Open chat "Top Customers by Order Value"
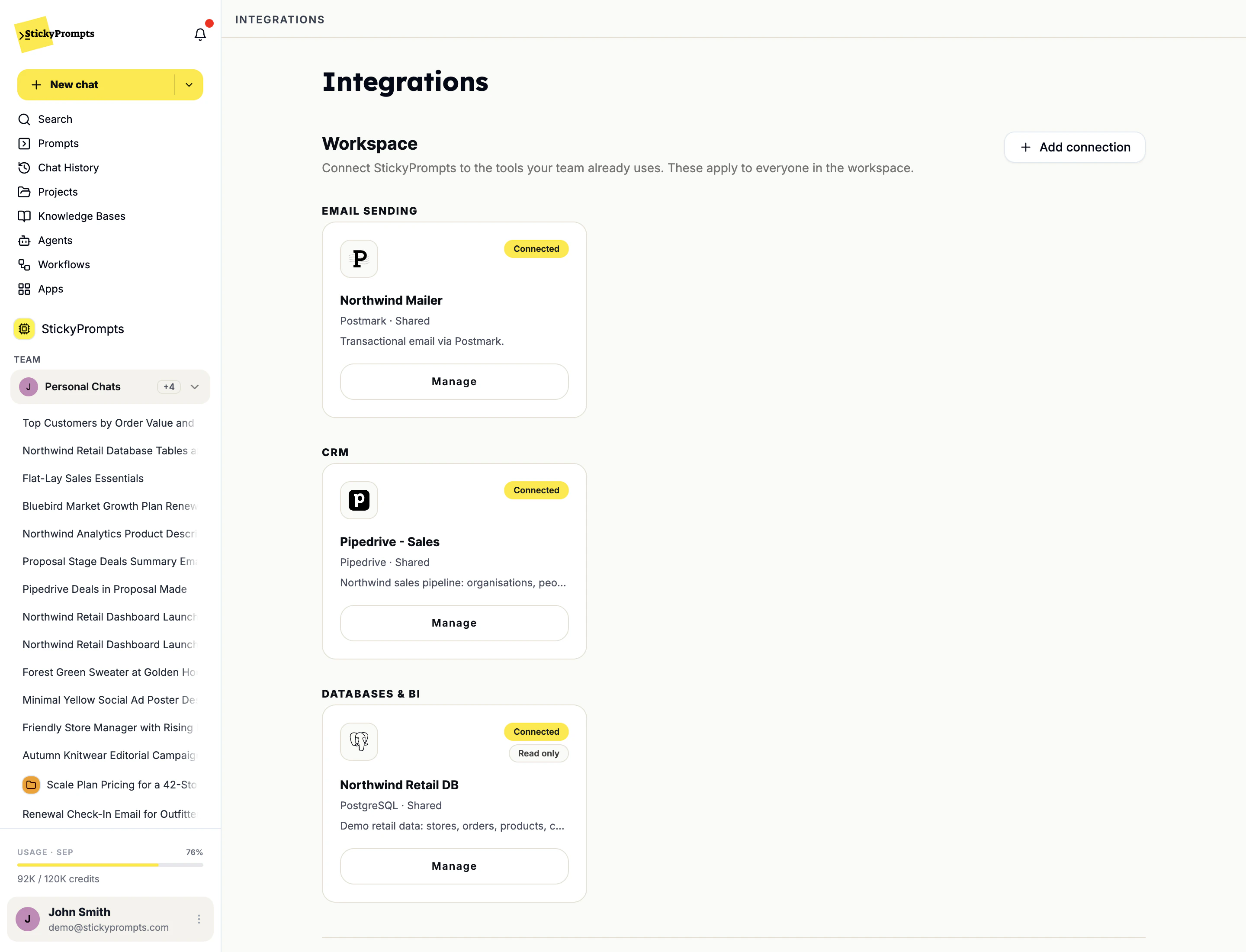1246x952 pixels. pos(110,423)
